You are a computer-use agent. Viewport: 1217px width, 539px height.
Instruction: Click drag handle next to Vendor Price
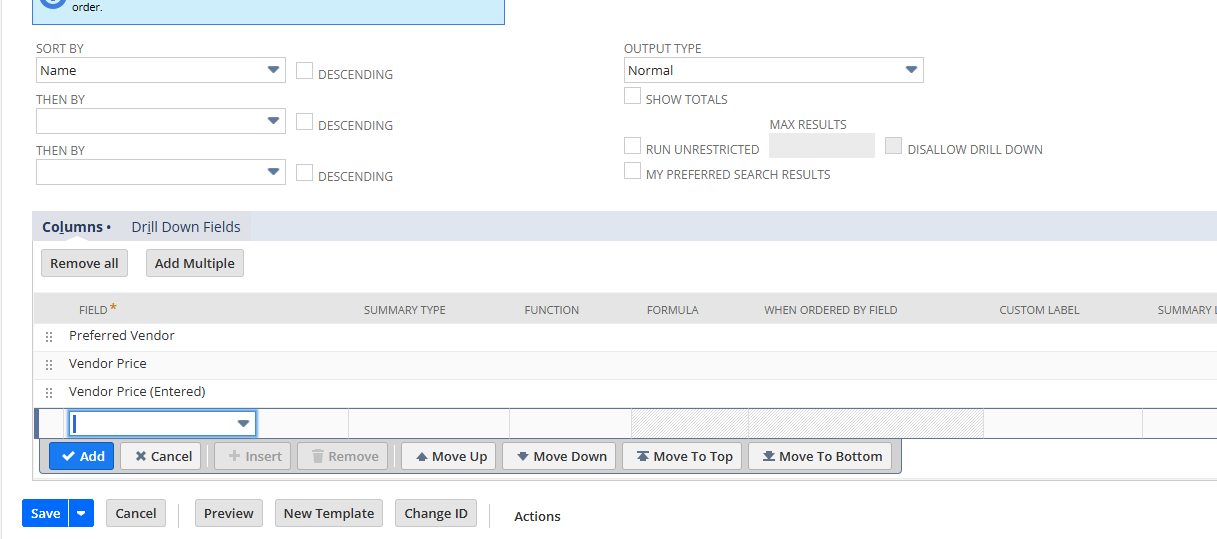coord(49,365)
